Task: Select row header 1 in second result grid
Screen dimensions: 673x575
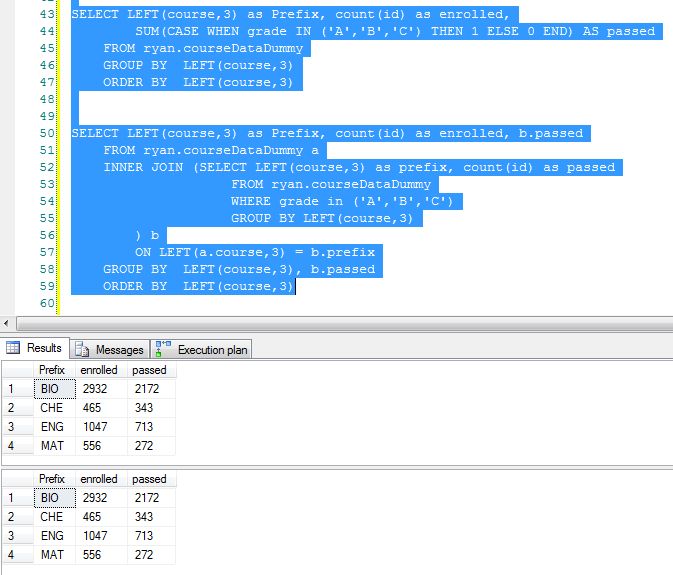Action: pyautogui.click(x=18, y=498)
